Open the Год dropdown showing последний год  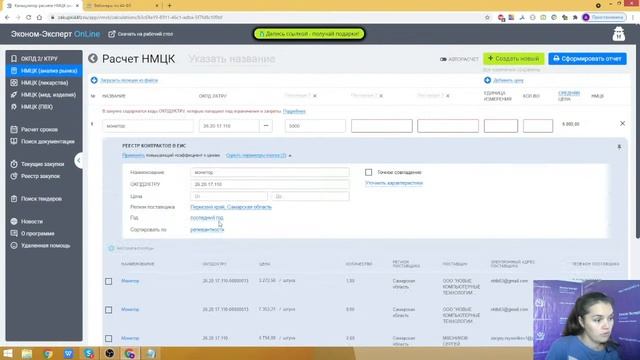click(207, 218)
